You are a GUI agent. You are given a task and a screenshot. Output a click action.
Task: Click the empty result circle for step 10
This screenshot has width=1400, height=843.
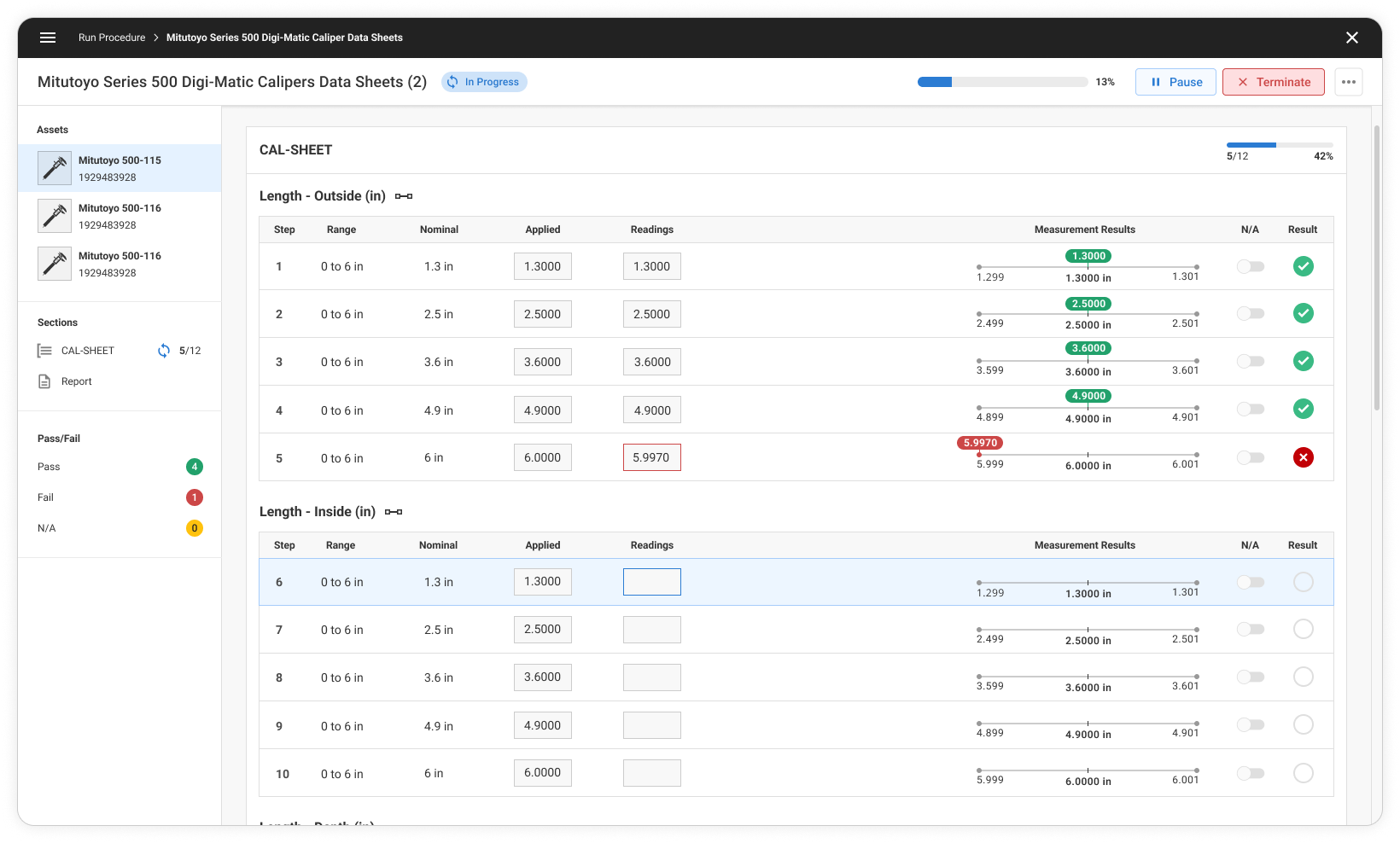click(x=1304, y=773)
